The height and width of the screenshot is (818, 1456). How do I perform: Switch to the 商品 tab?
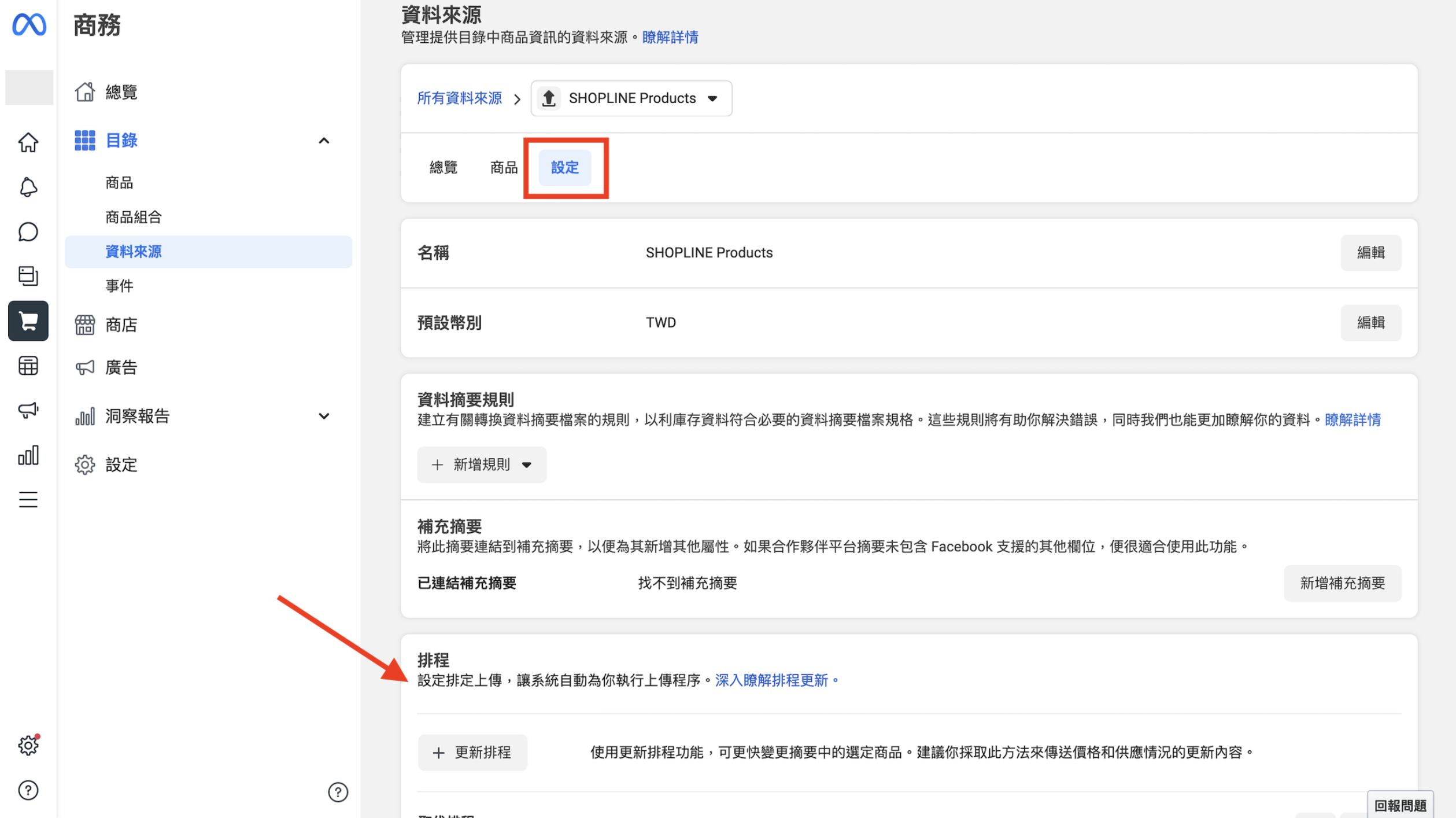[504, 168]
